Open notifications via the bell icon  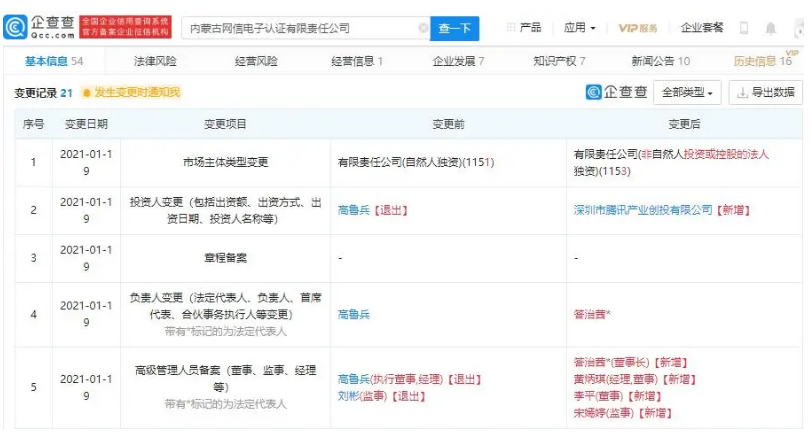tap(772, 28)
